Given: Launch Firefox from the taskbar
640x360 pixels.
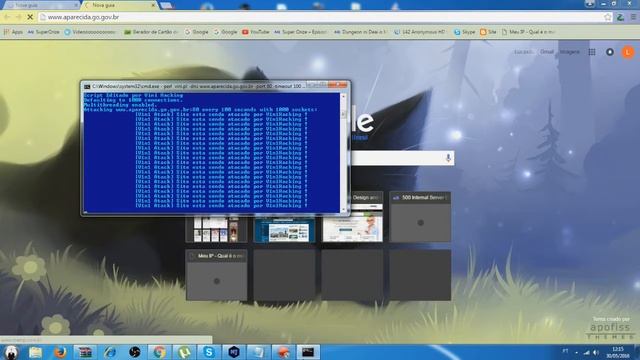Looking at the screenshot, I should 60,352.
